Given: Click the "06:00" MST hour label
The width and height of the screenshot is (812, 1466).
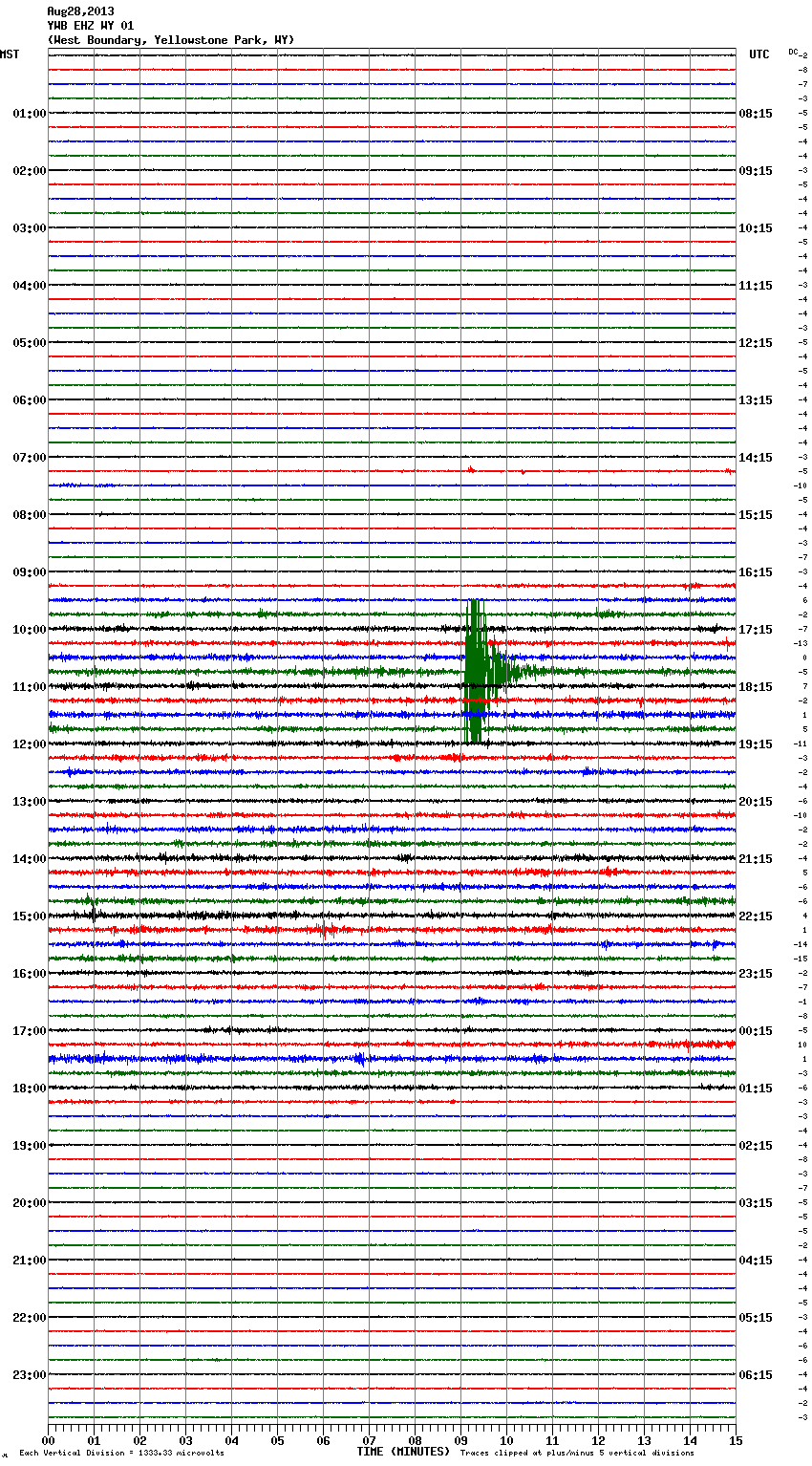Looking at the screenshot, I should click(30, 400).
